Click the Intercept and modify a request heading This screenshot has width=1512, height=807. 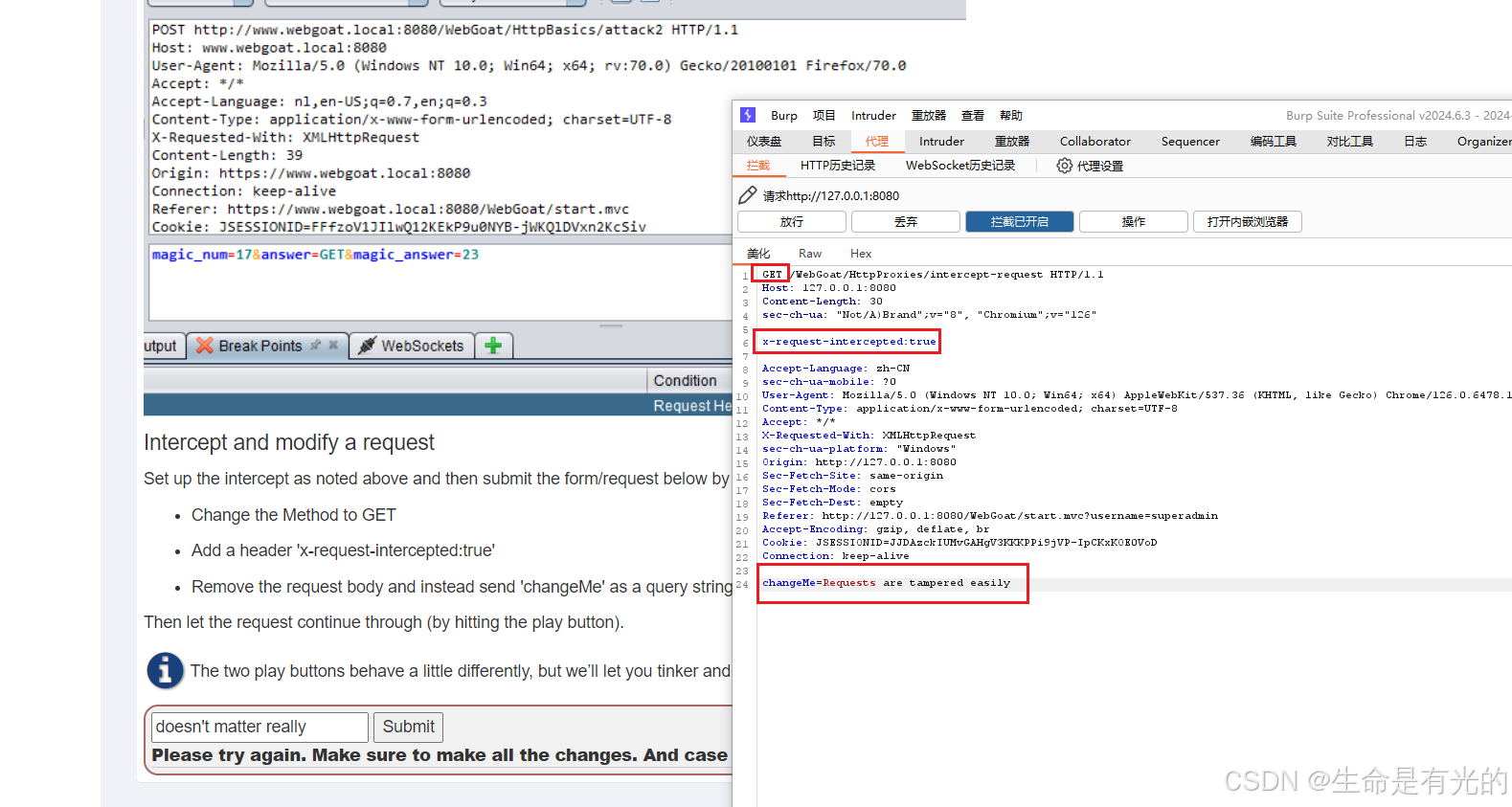[289, 442]
